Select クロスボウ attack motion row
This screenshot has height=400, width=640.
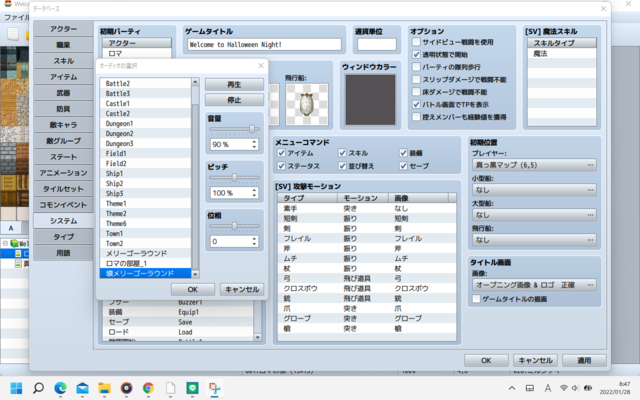(367, 289)
